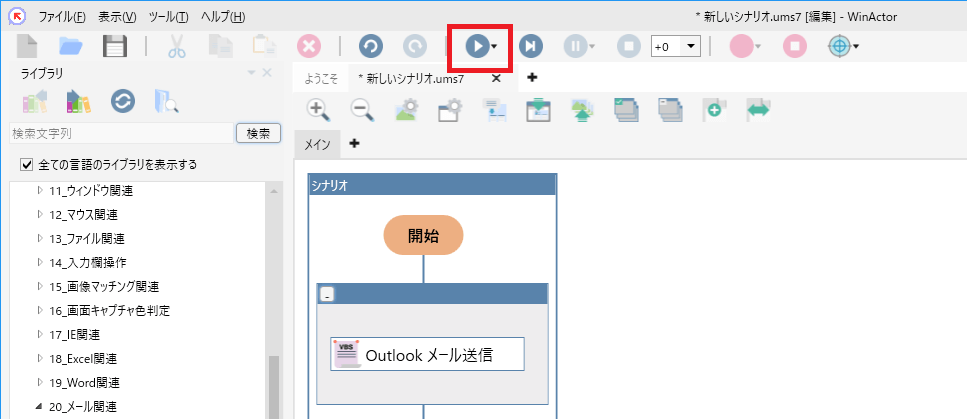Close the library panel
This screenshot has height=419, width=967.
pyautogui.click(x=267, y=73)
